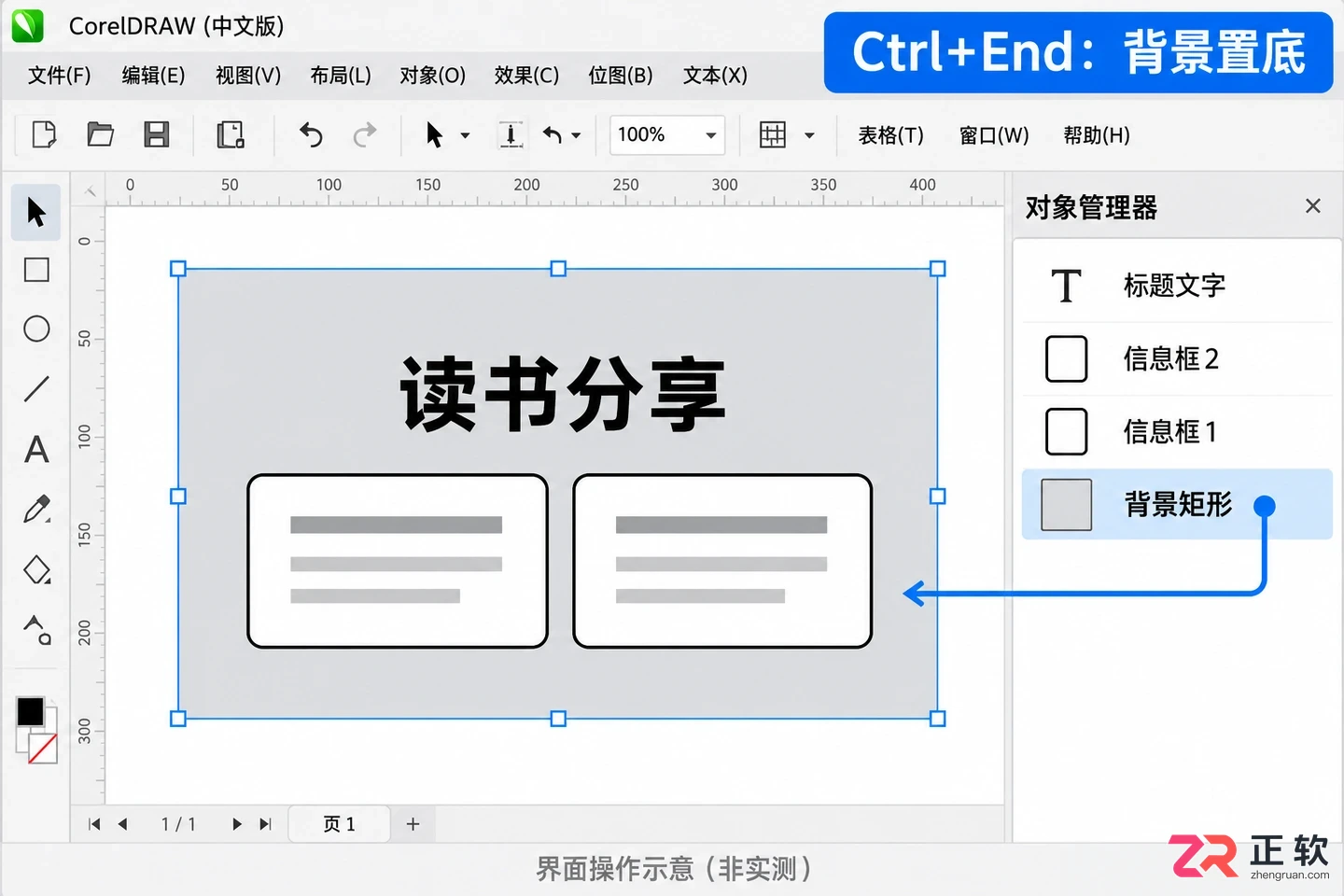Click the grid table icon in toolbar
The image size is (1344, 896).
[x=773, y=135]
